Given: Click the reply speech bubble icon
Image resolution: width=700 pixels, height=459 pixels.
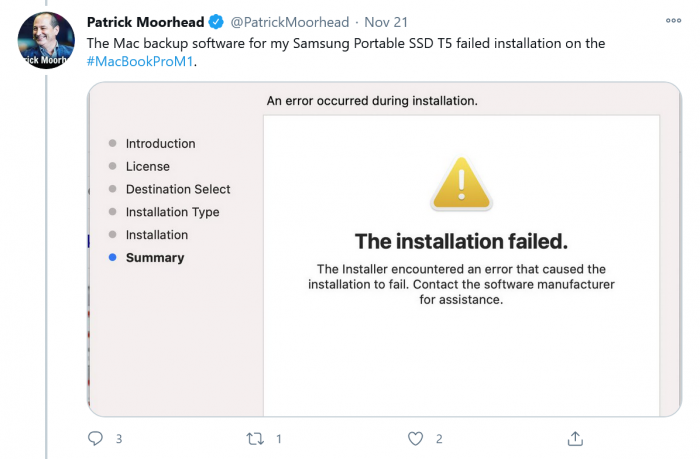Looking at the screenshot, I should coord(96,438).
